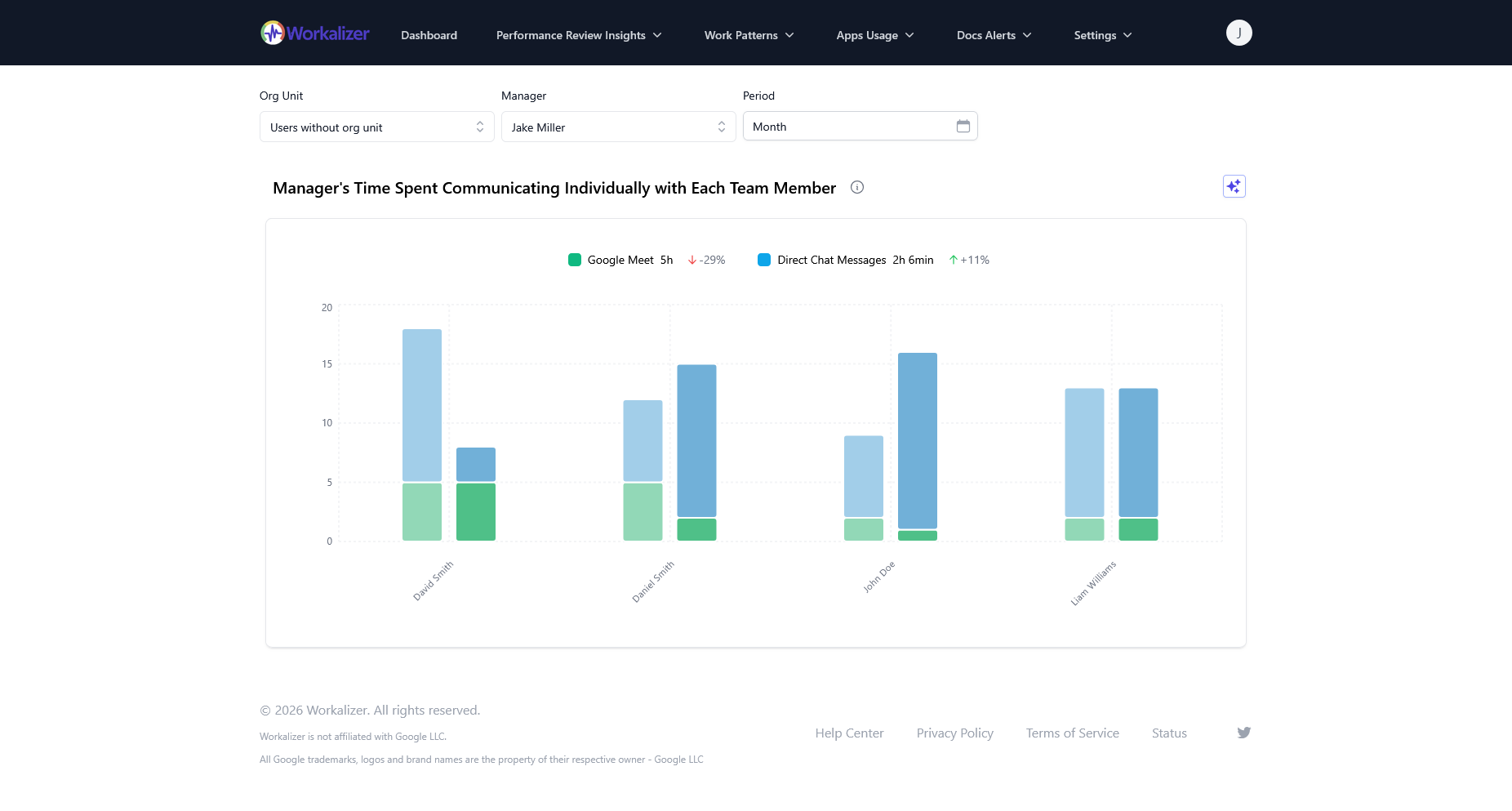Click the Twitter icon in the footer

1243,733
